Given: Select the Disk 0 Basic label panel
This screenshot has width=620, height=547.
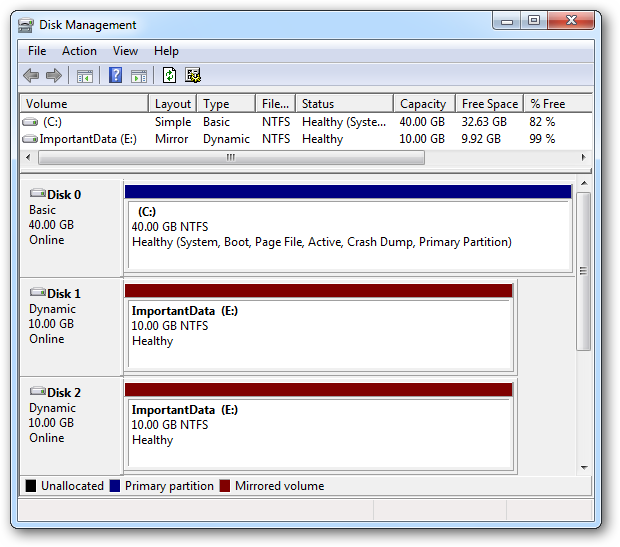Looking at the screenshot, I should coord(71,228).
